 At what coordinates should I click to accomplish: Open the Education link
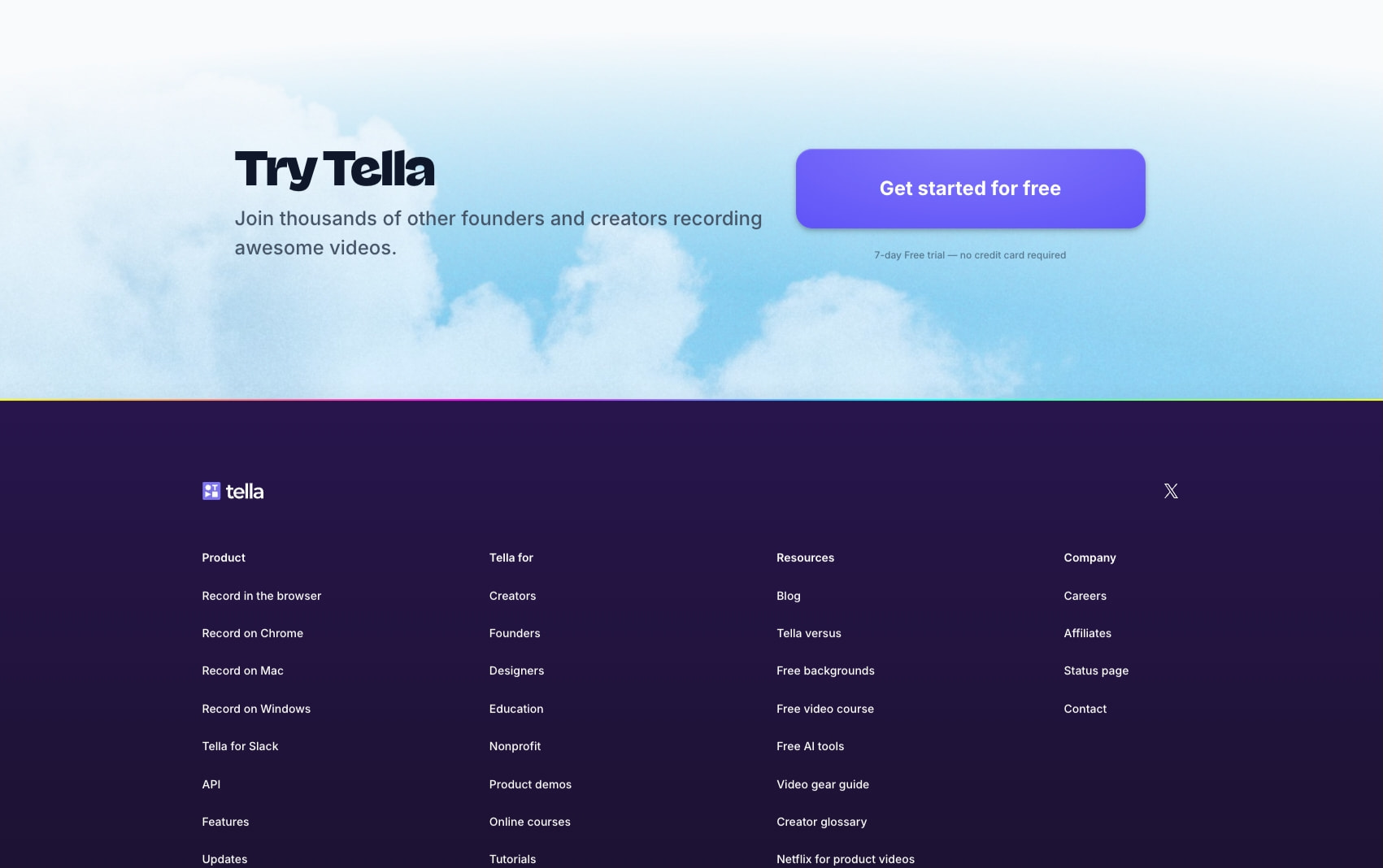pos(516,709)
